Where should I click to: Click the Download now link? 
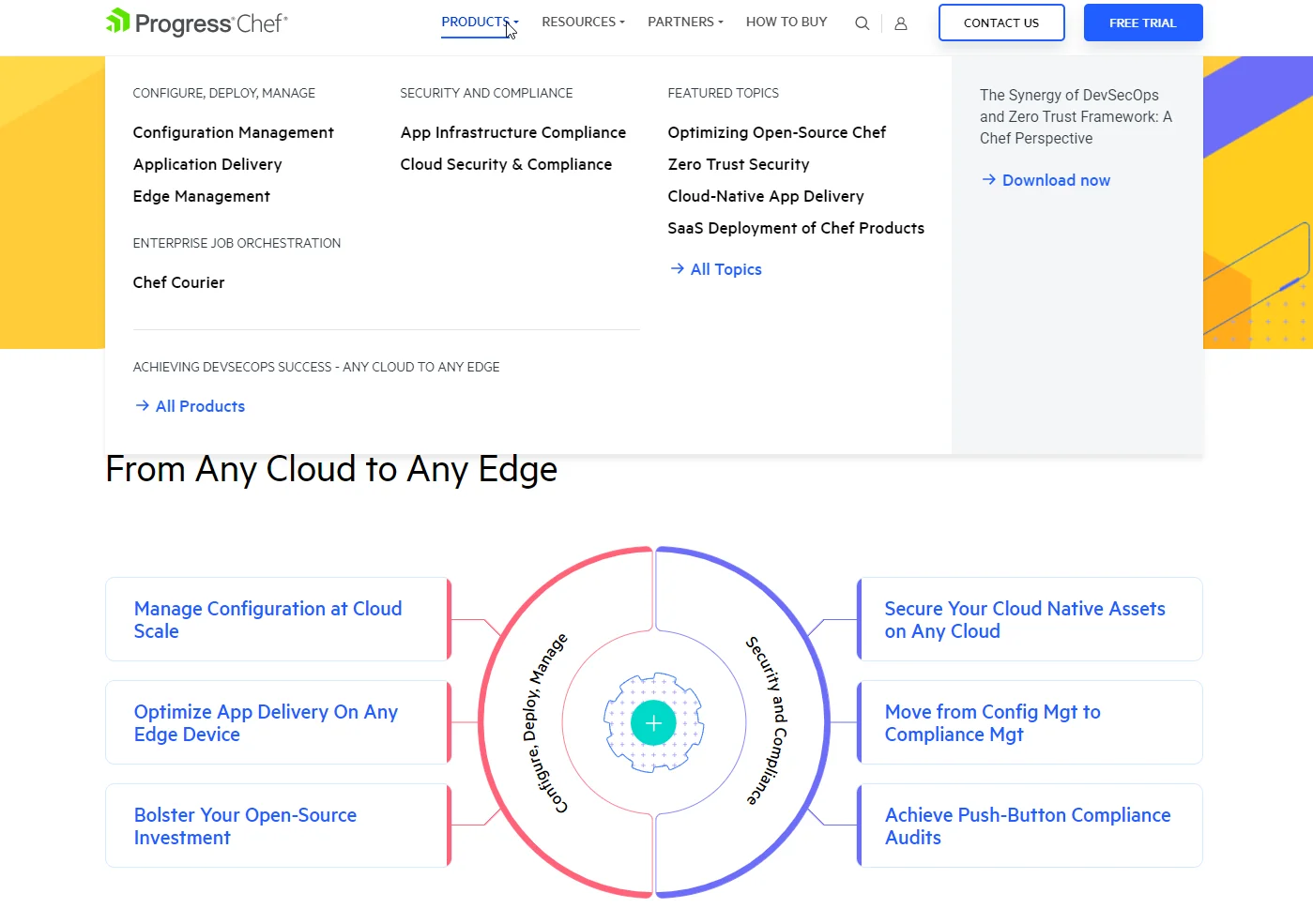point(1046,180)
